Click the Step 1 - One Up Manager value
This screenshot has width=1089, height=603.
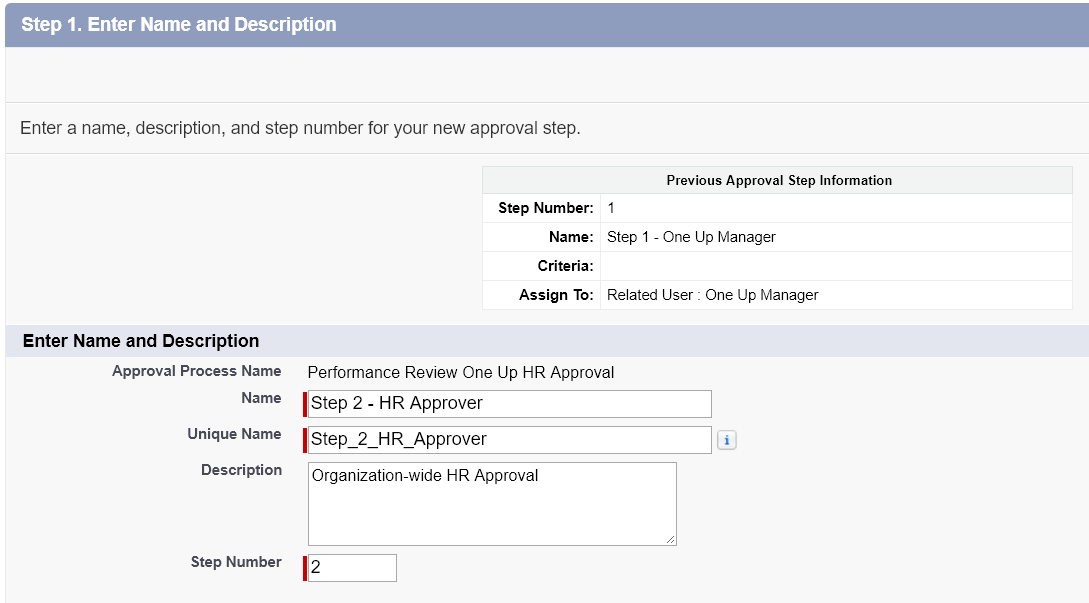[691, 237]
